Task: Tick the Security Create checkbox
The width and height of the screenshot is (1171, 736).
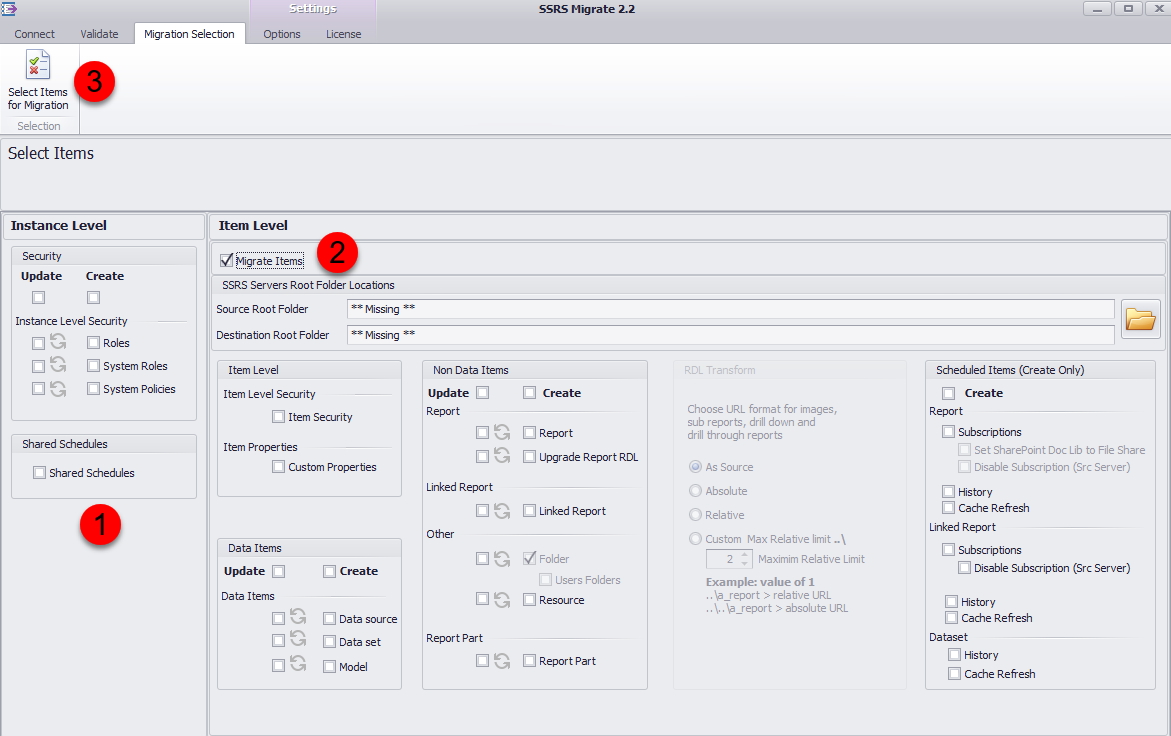Action: click(x=93, y=298)
